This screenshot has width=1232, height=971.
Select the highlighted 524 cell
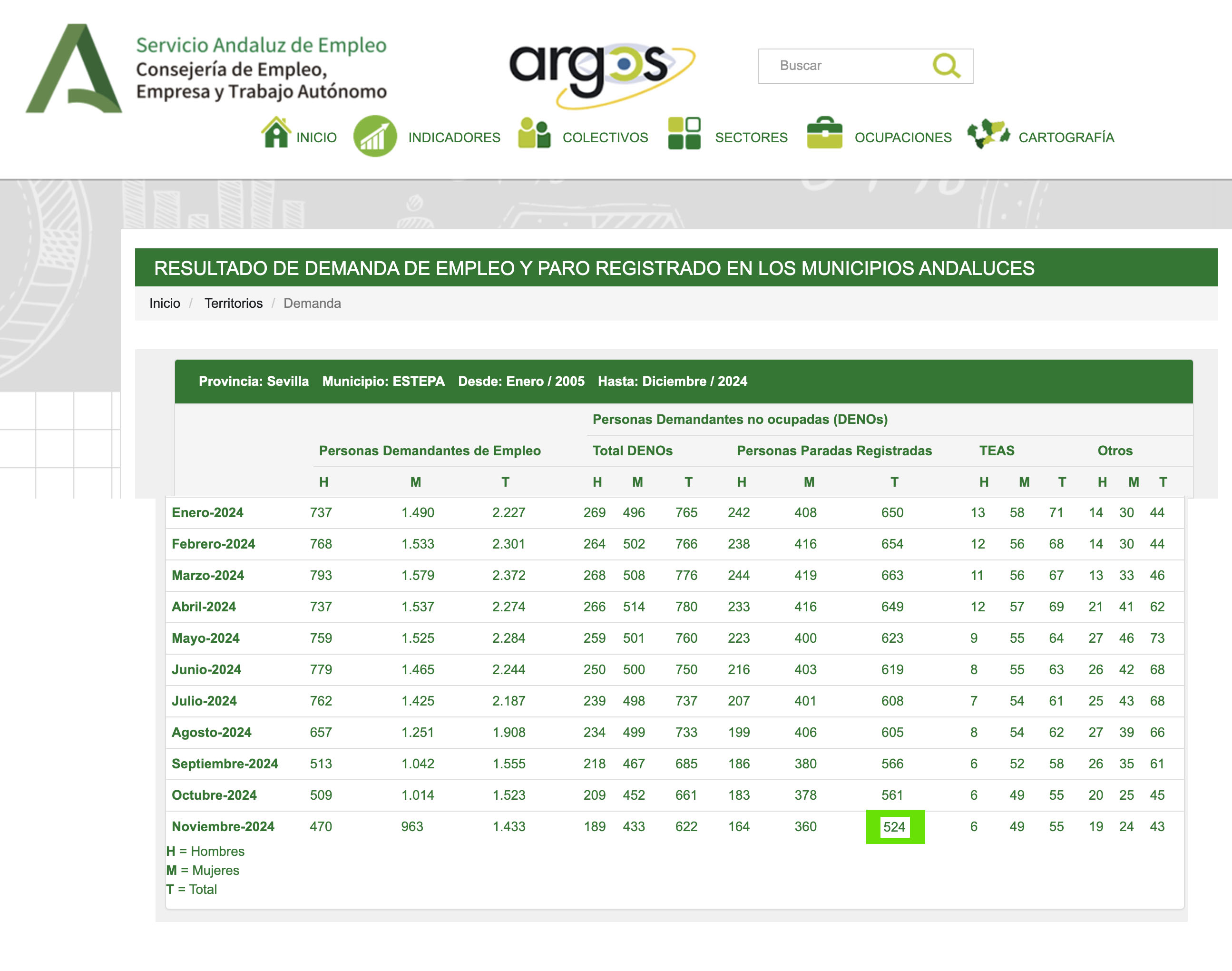(894, 826)
